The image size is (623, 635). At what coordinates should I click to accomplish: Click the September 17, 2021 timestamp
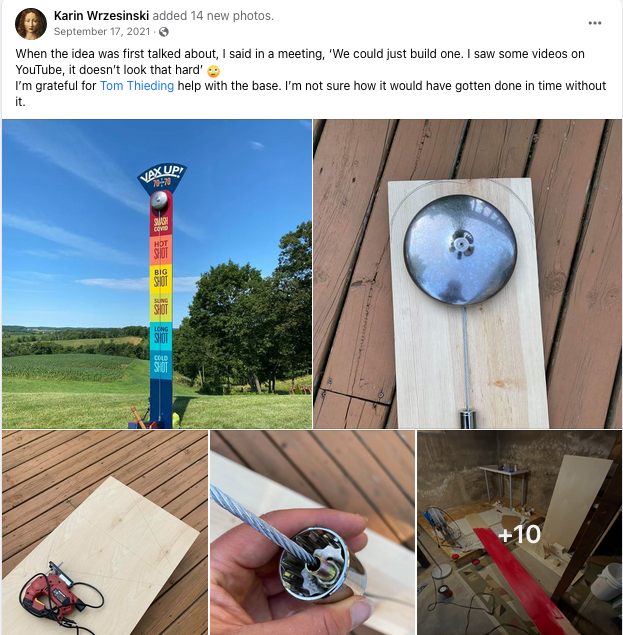click(x=102, y=32)
